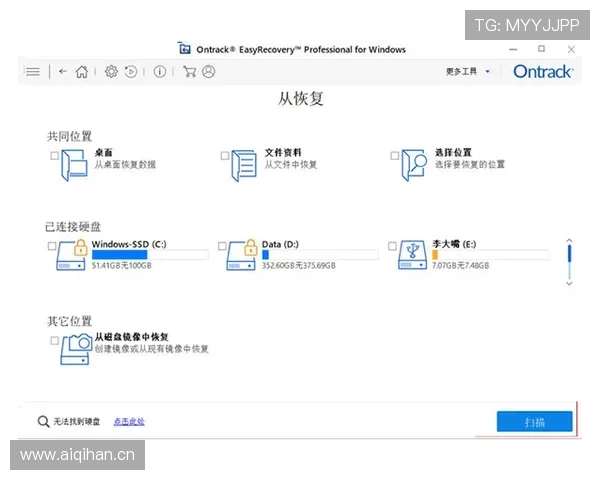This screenshot has height=480, width=600.
Task: Click the drive list scroll up arrow
Action: [569, 240]
